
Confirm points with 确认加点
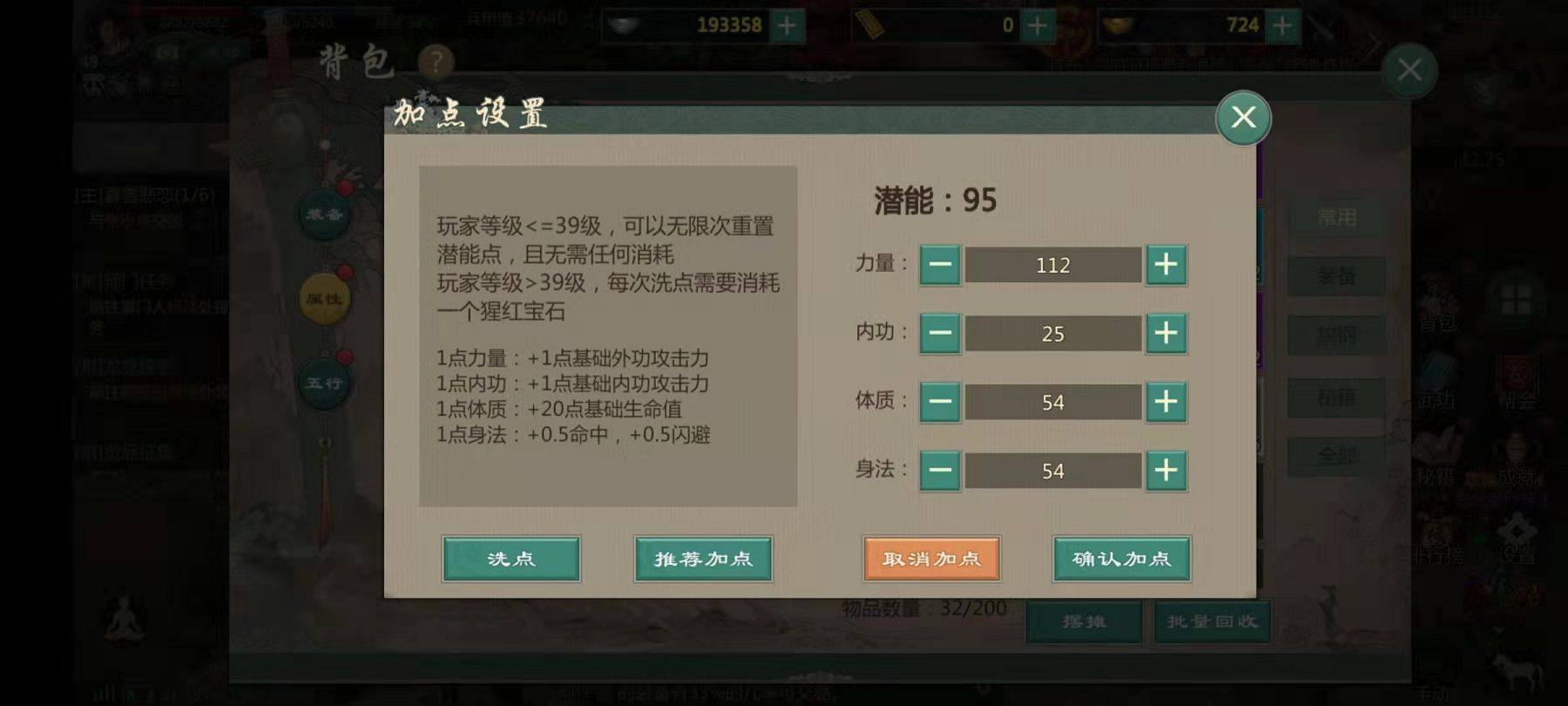pos(1122,559)
